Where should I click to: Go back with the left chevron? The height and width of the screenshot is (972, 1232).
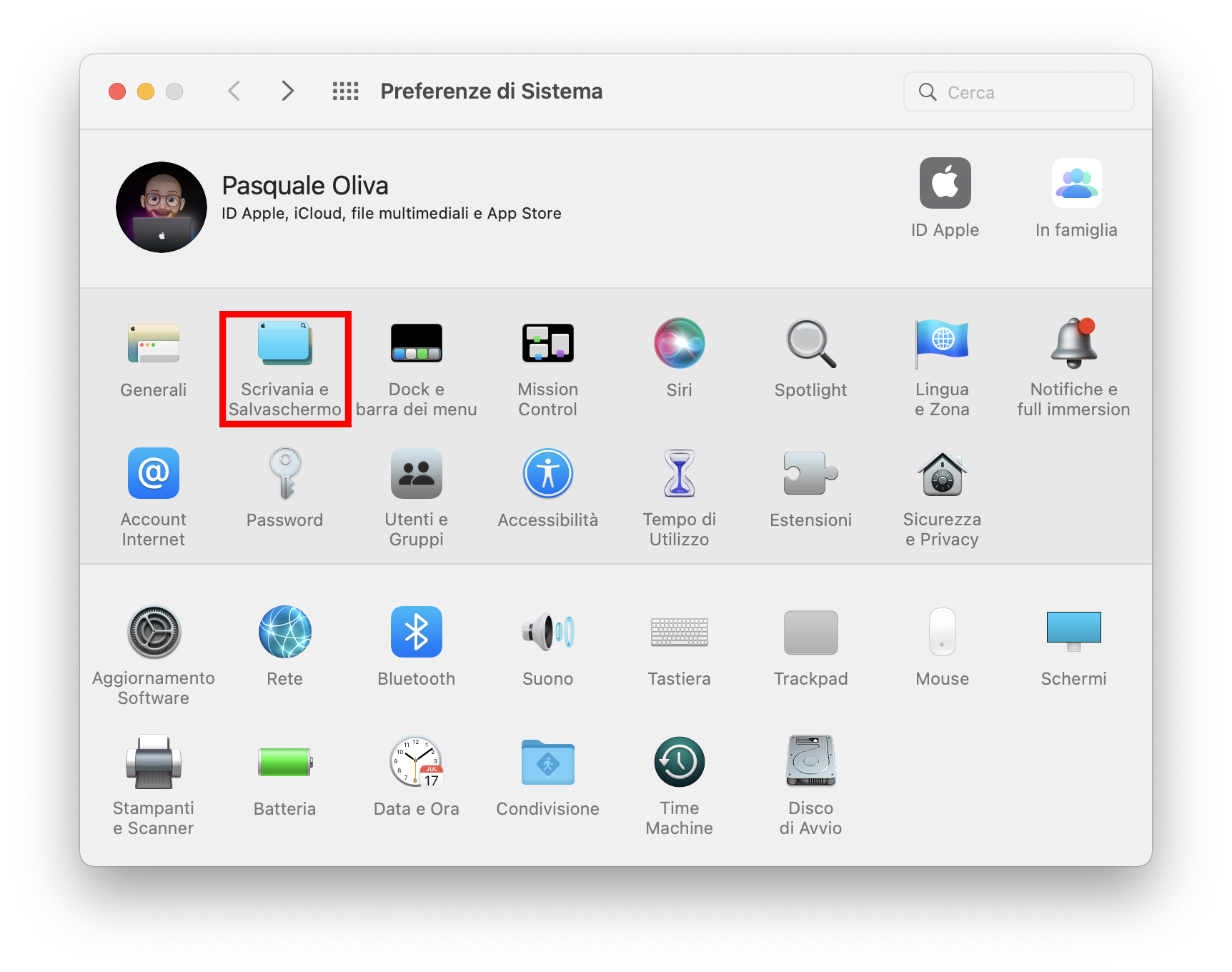point(234,91)
